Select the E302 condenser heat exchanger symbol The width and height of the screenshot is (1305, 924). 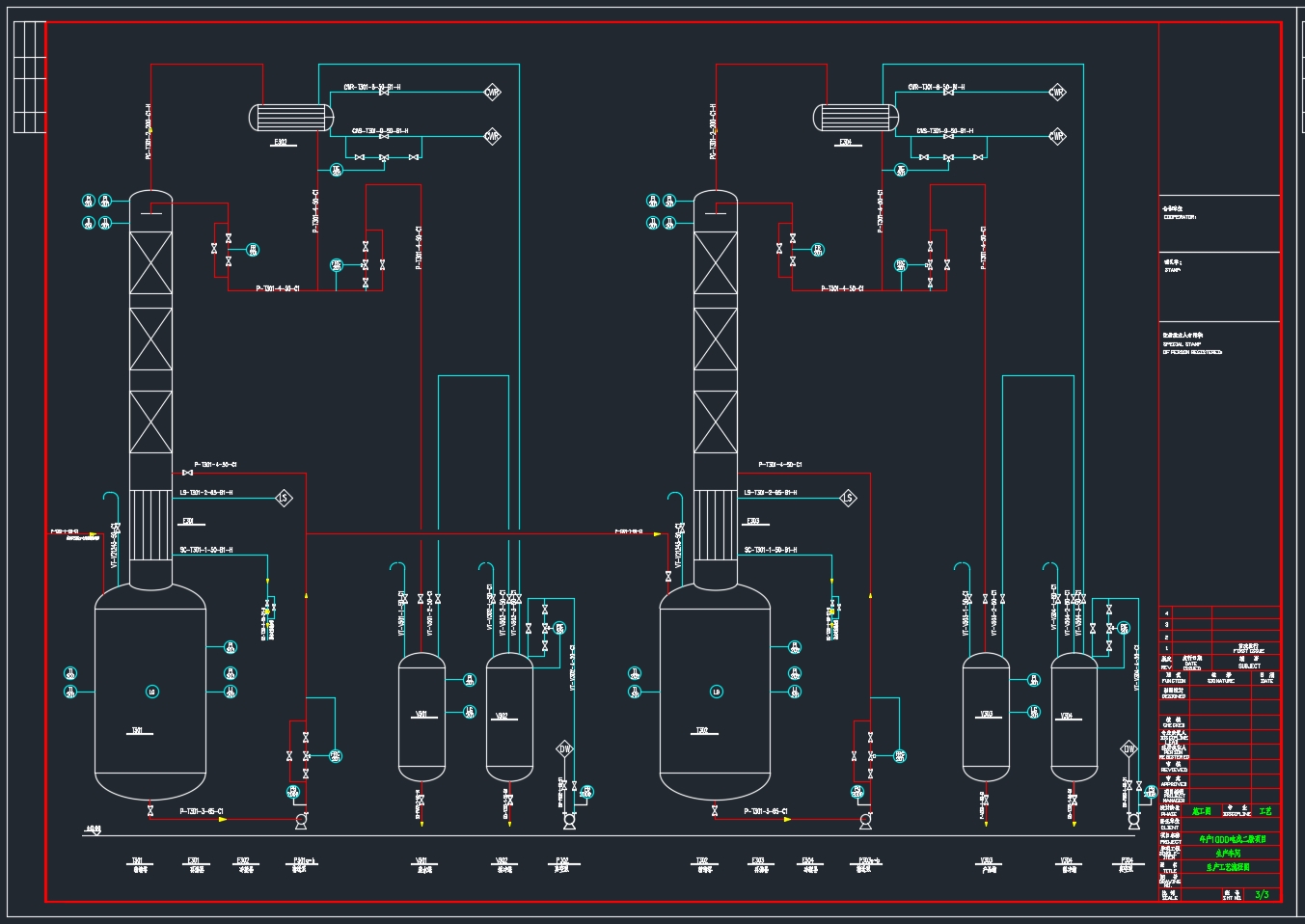(x=291, y=118)
